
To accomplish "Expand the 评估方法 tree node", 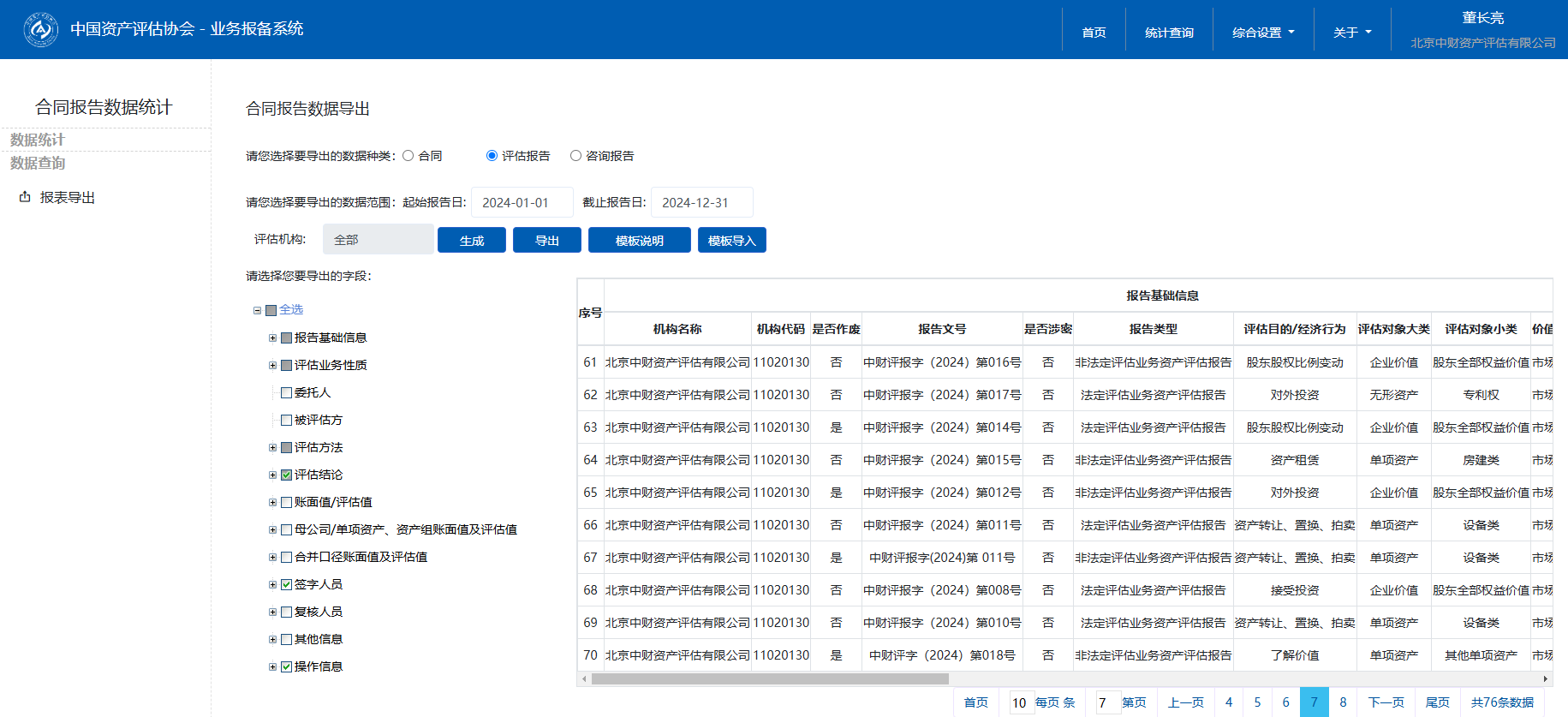I will point(272,447).
